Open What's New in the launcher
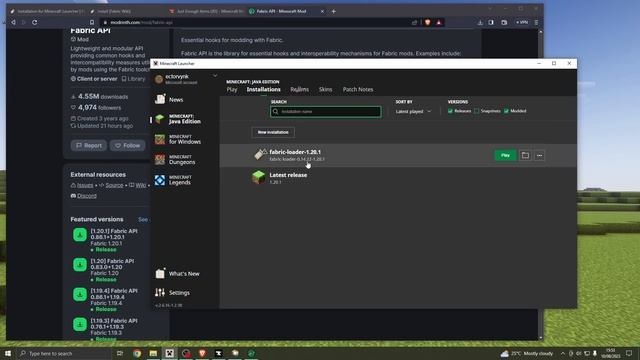The height and width of the screenshot is (360, 640). 178,273
